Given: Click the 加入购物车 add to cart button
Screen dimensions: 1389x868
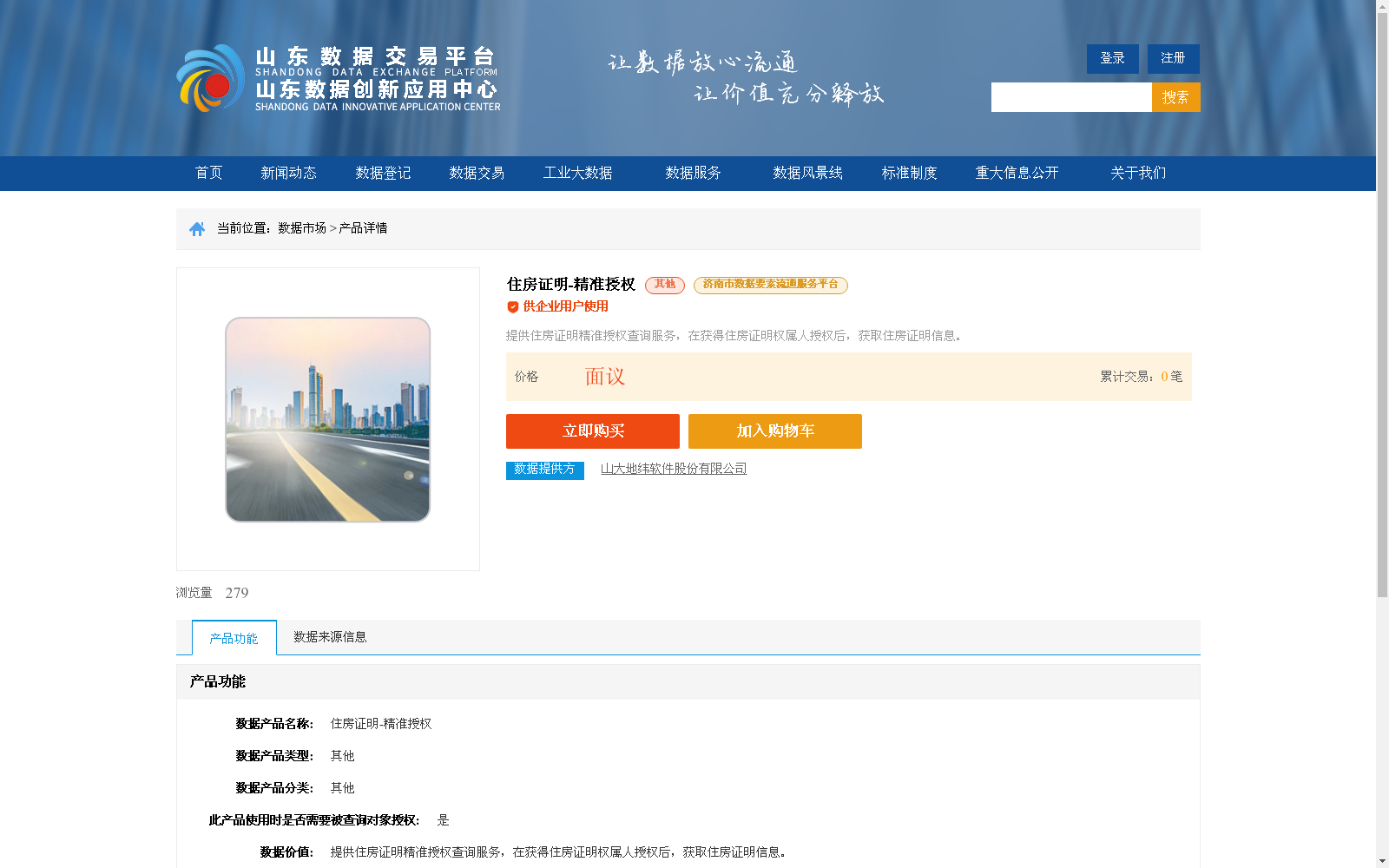Looking at the screenshot, I should click(775, 431).
